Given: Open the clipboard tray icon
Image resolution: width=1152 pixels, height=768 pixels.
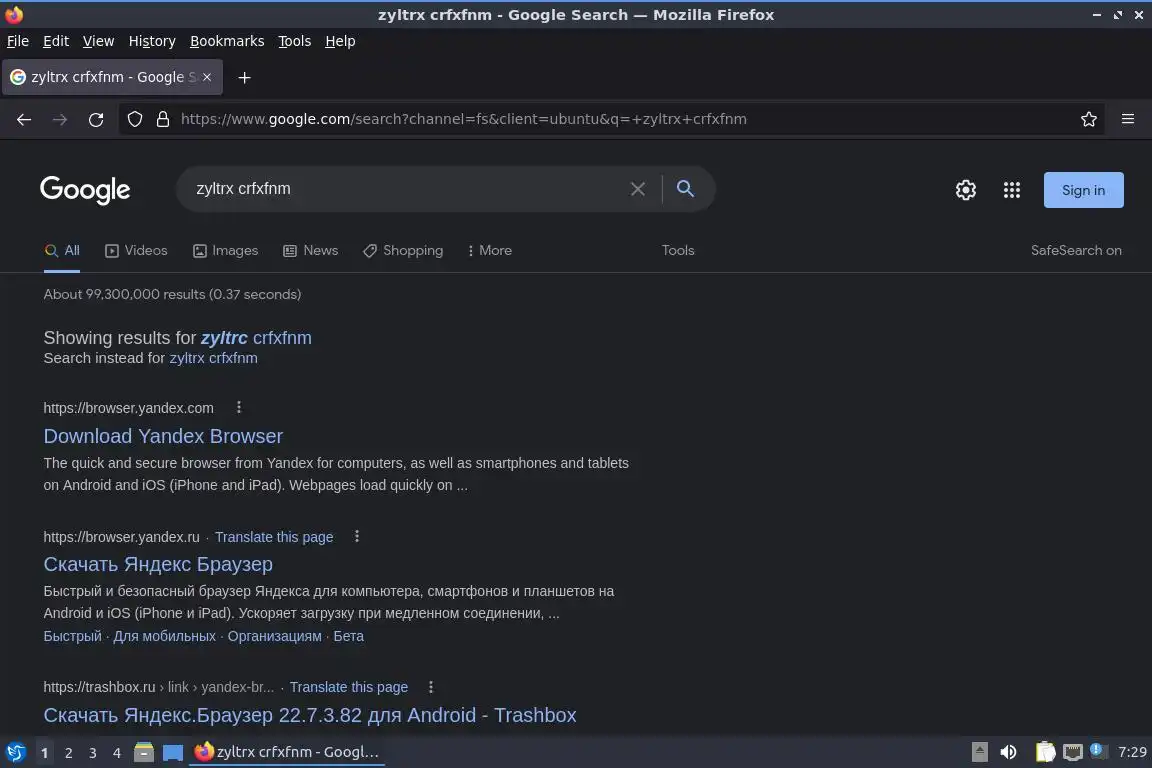Looking at the screenshot, I should tap(1045, 752).
